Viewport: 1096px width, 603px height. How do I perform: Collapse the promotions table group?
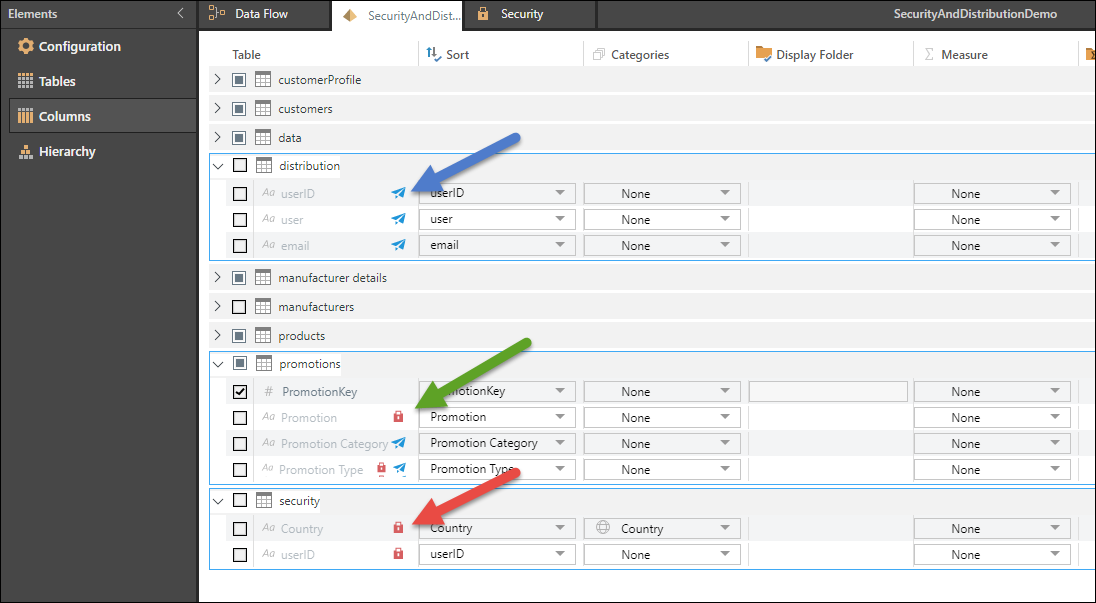click(218, 364)
